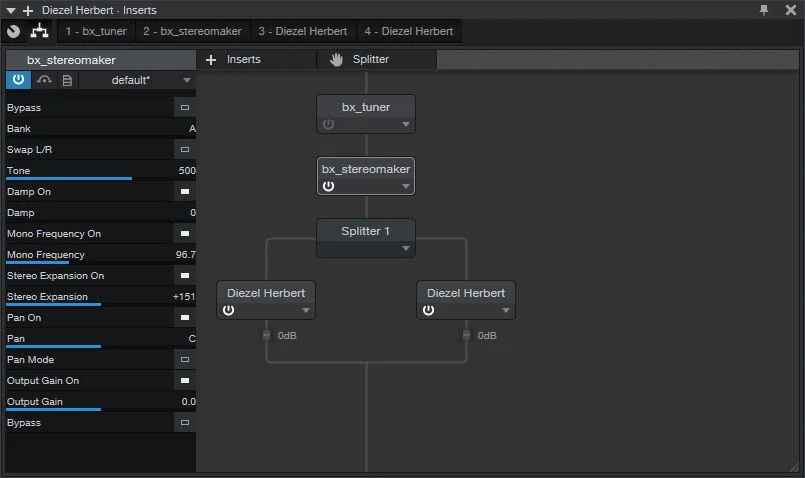The image size is (805, 478).
Task: Click the Damp parameter row
Action: (101, 213)
